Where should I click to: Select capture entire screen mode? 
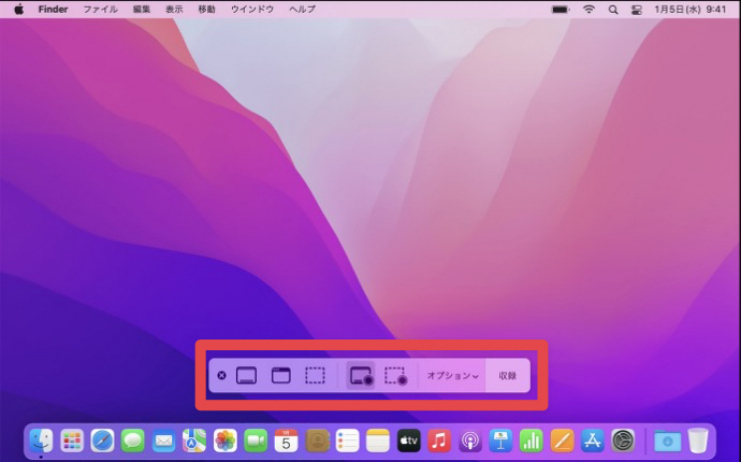[x=246, y=376]
